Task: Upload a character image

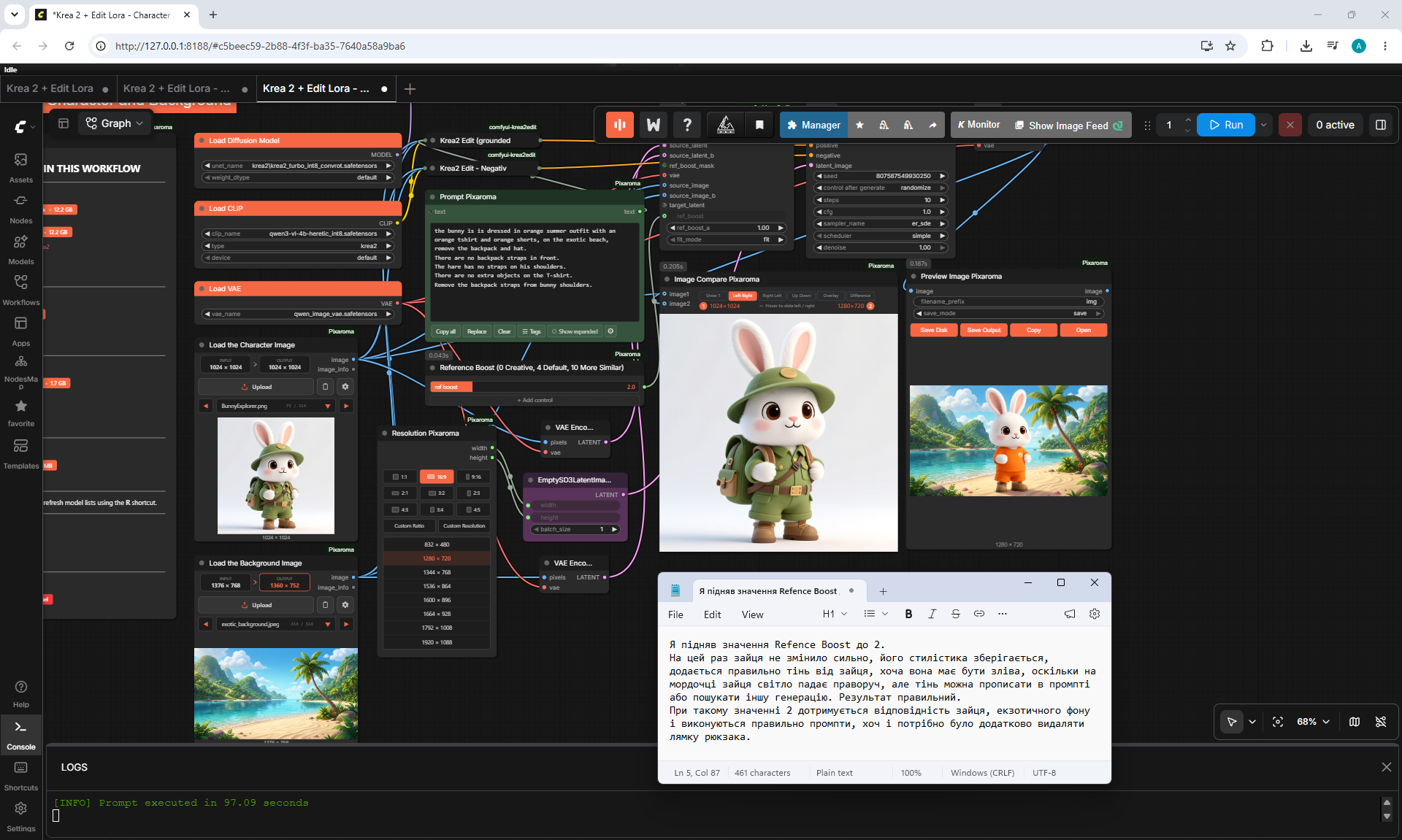Action: click(x=256, y=387)
